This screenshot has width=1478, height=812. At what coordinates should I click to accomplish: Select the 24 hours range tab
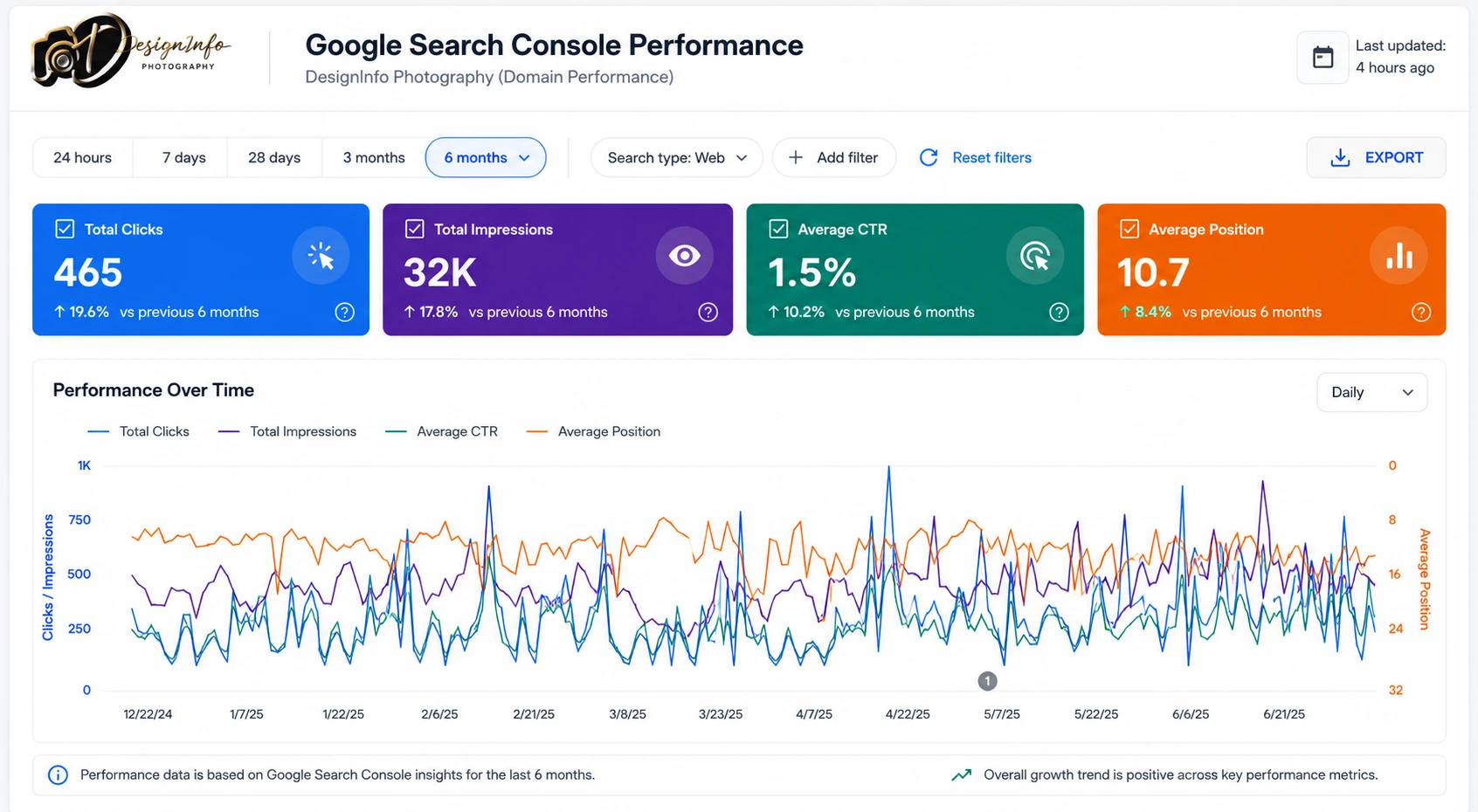(83, 157)
